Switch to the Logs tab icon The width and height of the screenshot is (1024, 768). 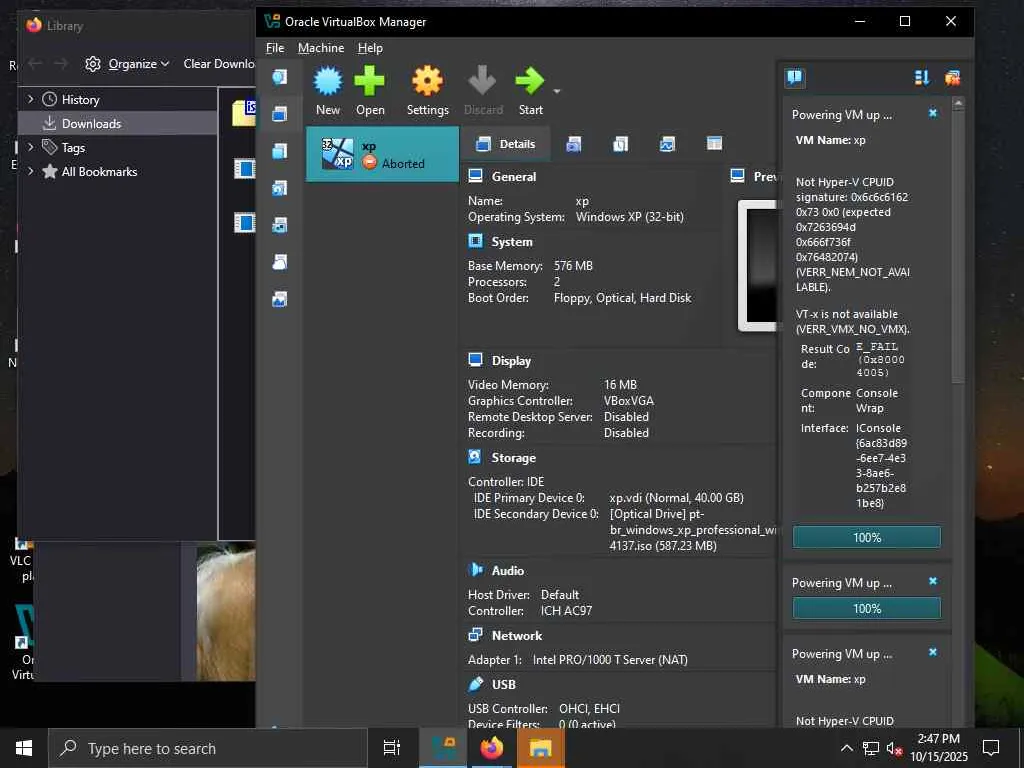(x=620, y=144)
